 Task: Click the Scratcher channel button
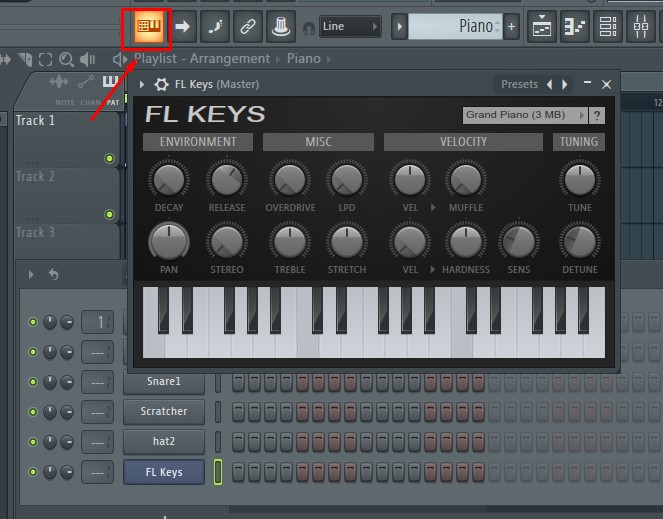[164, 412]
